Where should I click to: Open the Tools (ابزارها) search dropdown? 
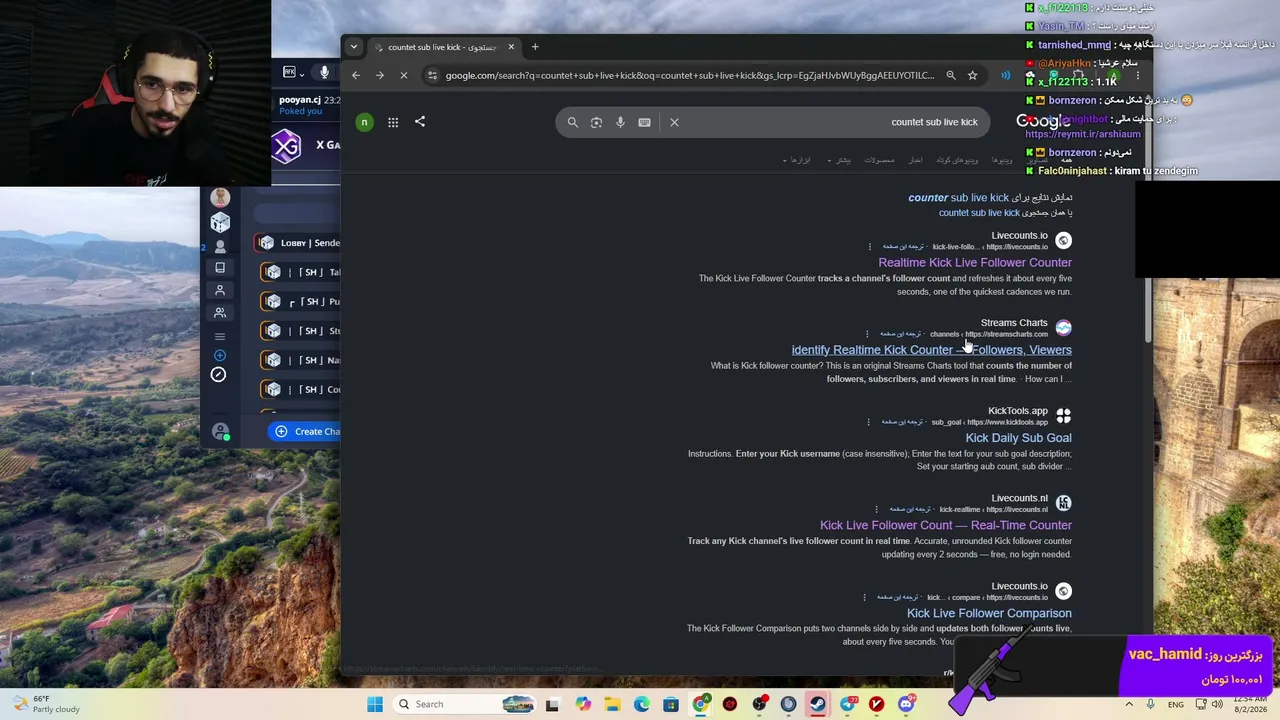coord(798,160)
